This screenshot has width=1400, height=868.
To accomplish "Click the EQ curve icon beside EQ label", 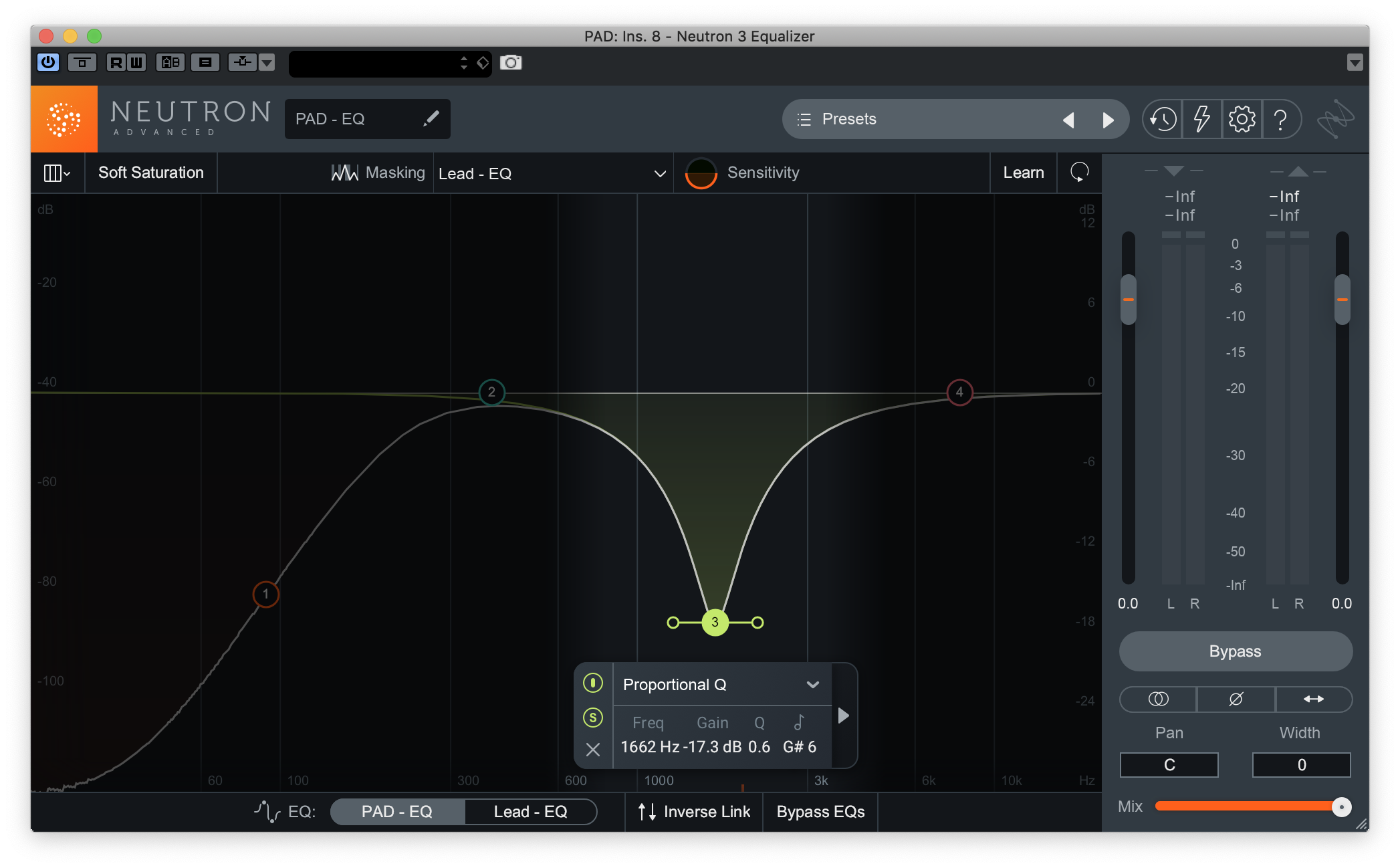I will [x=267, y=812].
